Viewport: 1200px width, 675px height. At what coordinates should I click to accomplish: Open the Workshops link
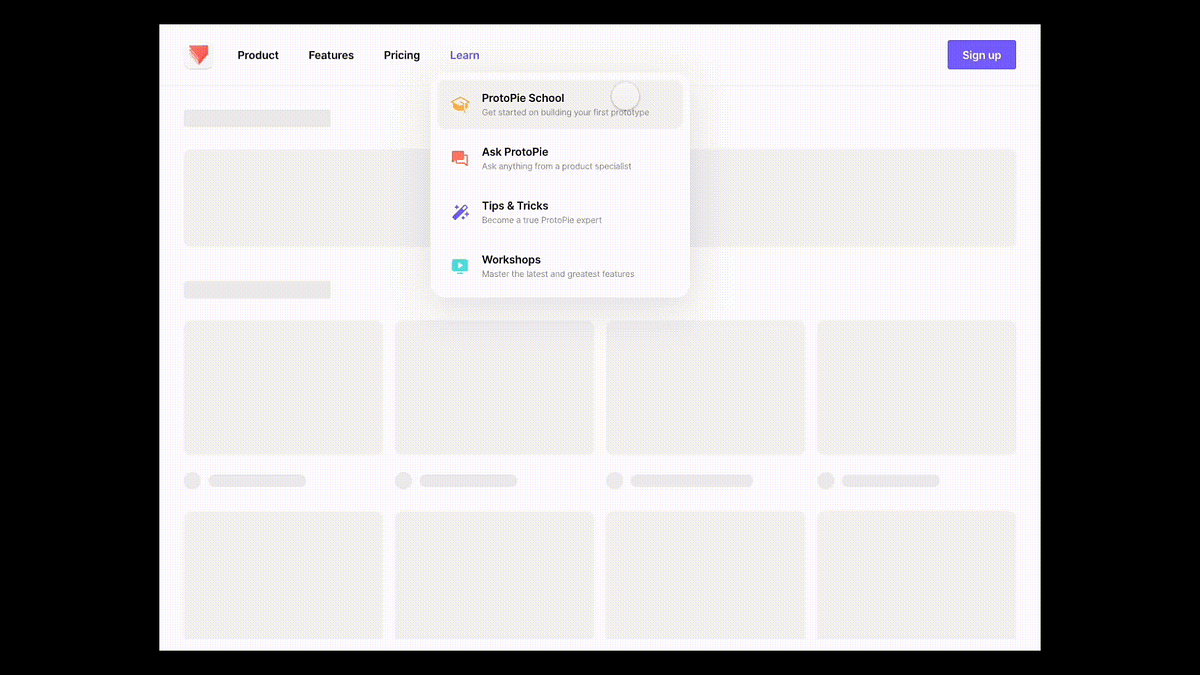(511, 260)
